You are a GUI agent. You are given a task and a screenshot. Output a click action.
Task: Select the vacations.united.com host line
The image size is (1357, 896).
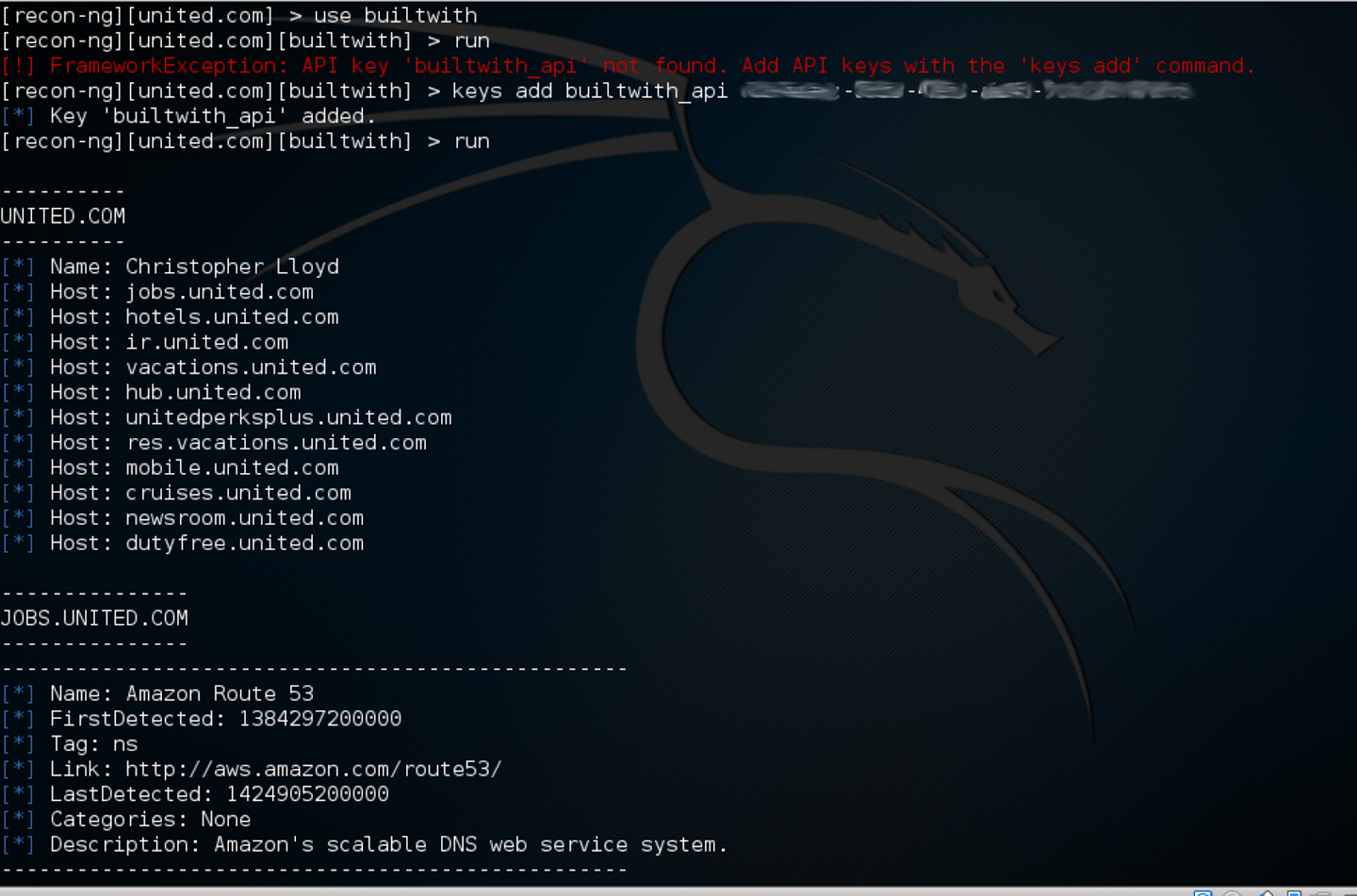(188, 367)
